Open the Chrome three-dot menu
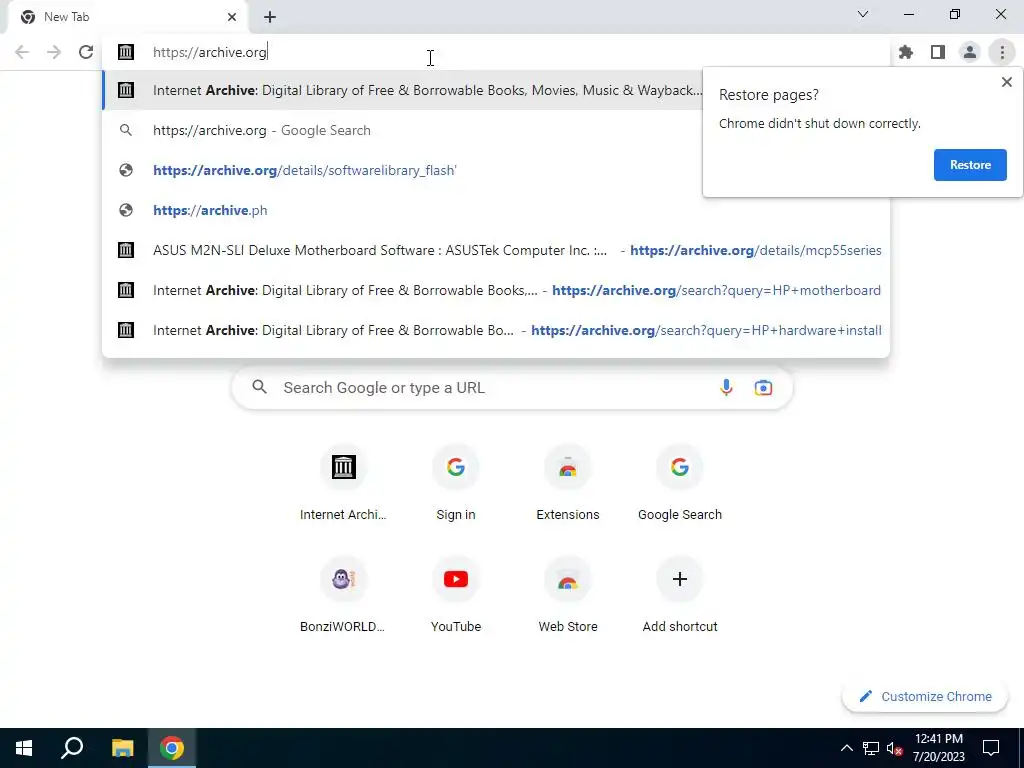 [x=1002, y=52]
